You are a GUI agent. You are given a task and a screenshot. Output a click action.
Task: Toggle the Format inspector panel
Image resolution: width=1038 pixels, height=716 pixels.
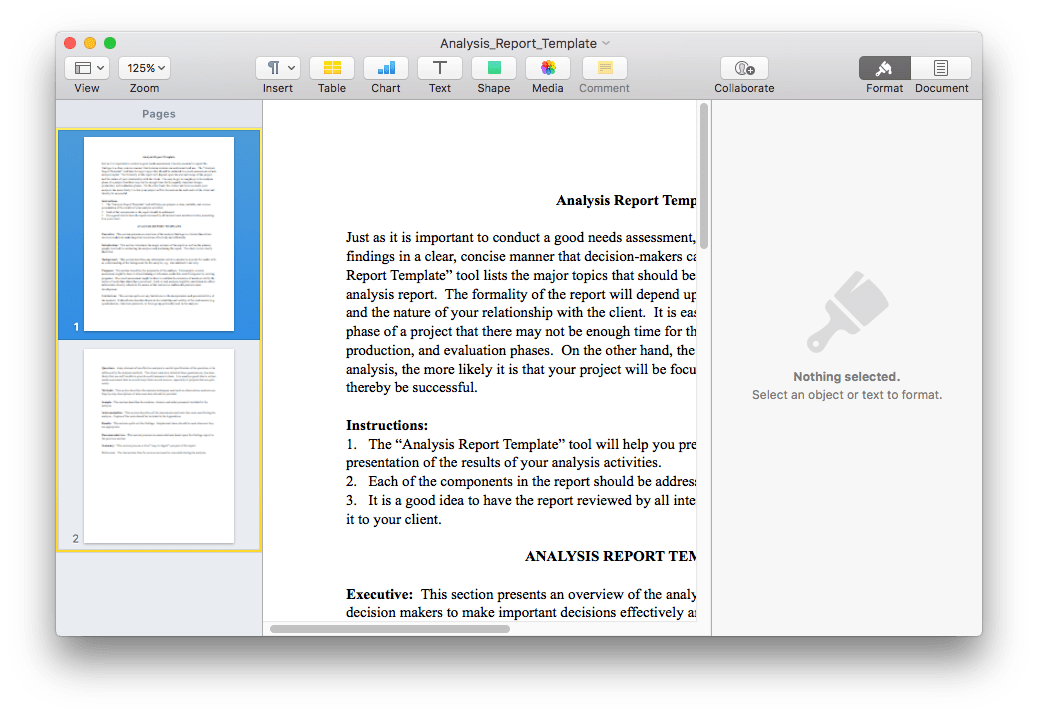(884, 68)
